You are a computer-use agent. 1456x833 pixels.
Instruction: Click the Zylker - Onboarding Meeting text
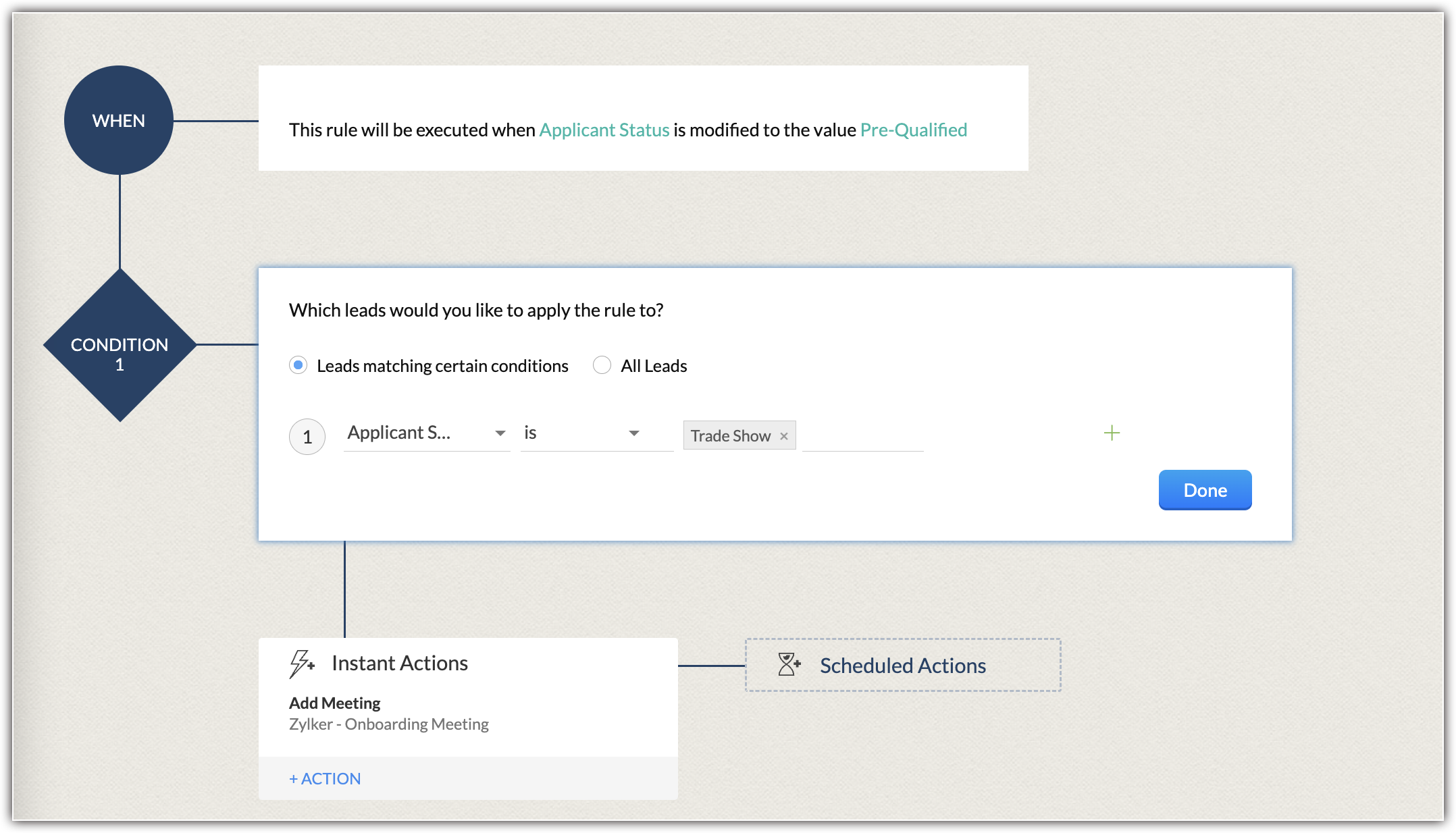pos(389,724)
